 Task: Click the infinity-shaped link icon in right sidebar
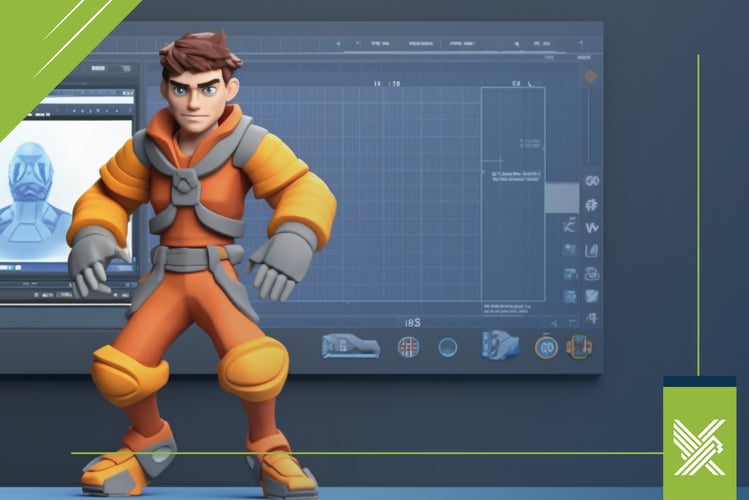(591, 181)
